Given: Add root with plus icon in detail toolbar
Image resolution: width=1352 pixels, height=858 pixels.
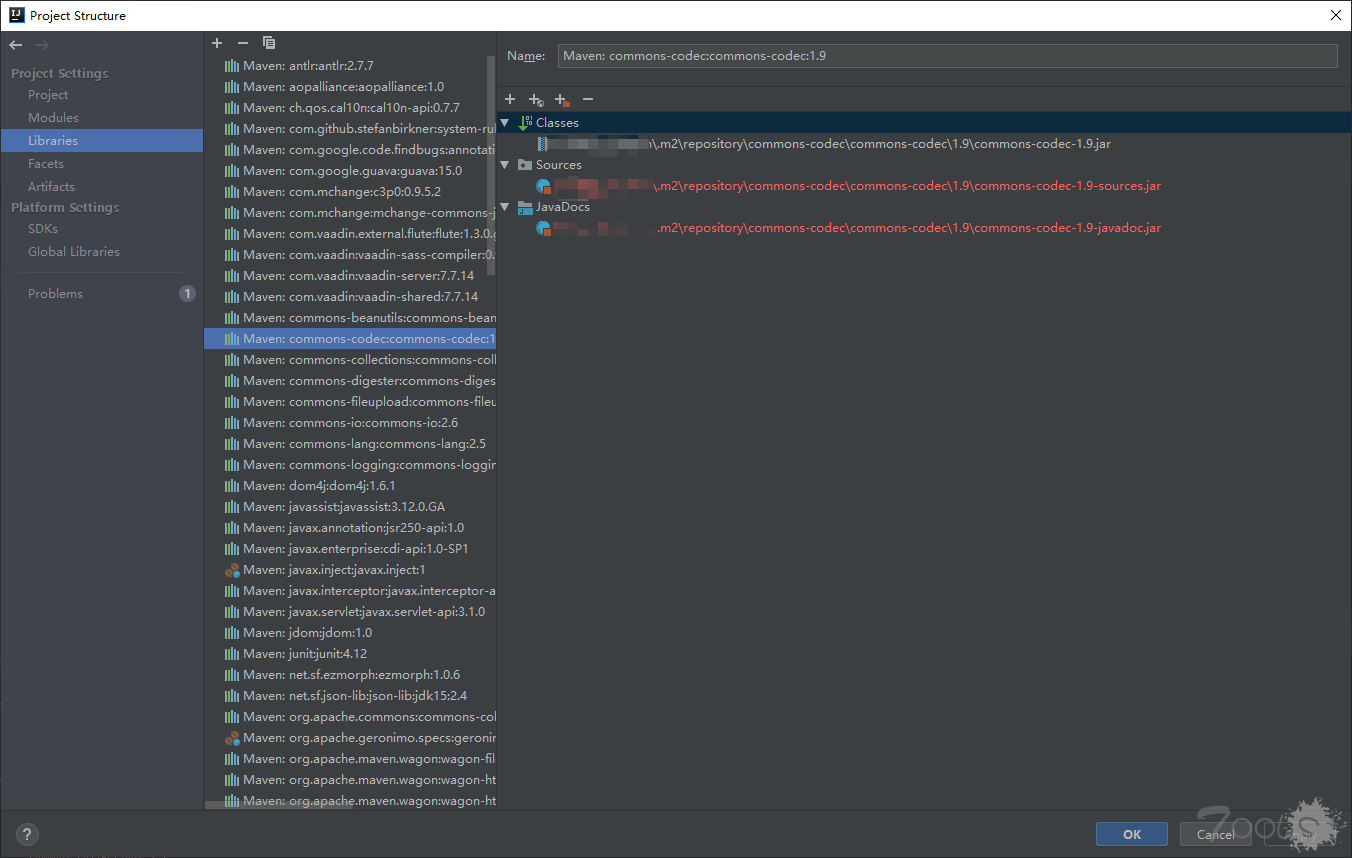Looking at the screenshot, I should pos(510,99).
